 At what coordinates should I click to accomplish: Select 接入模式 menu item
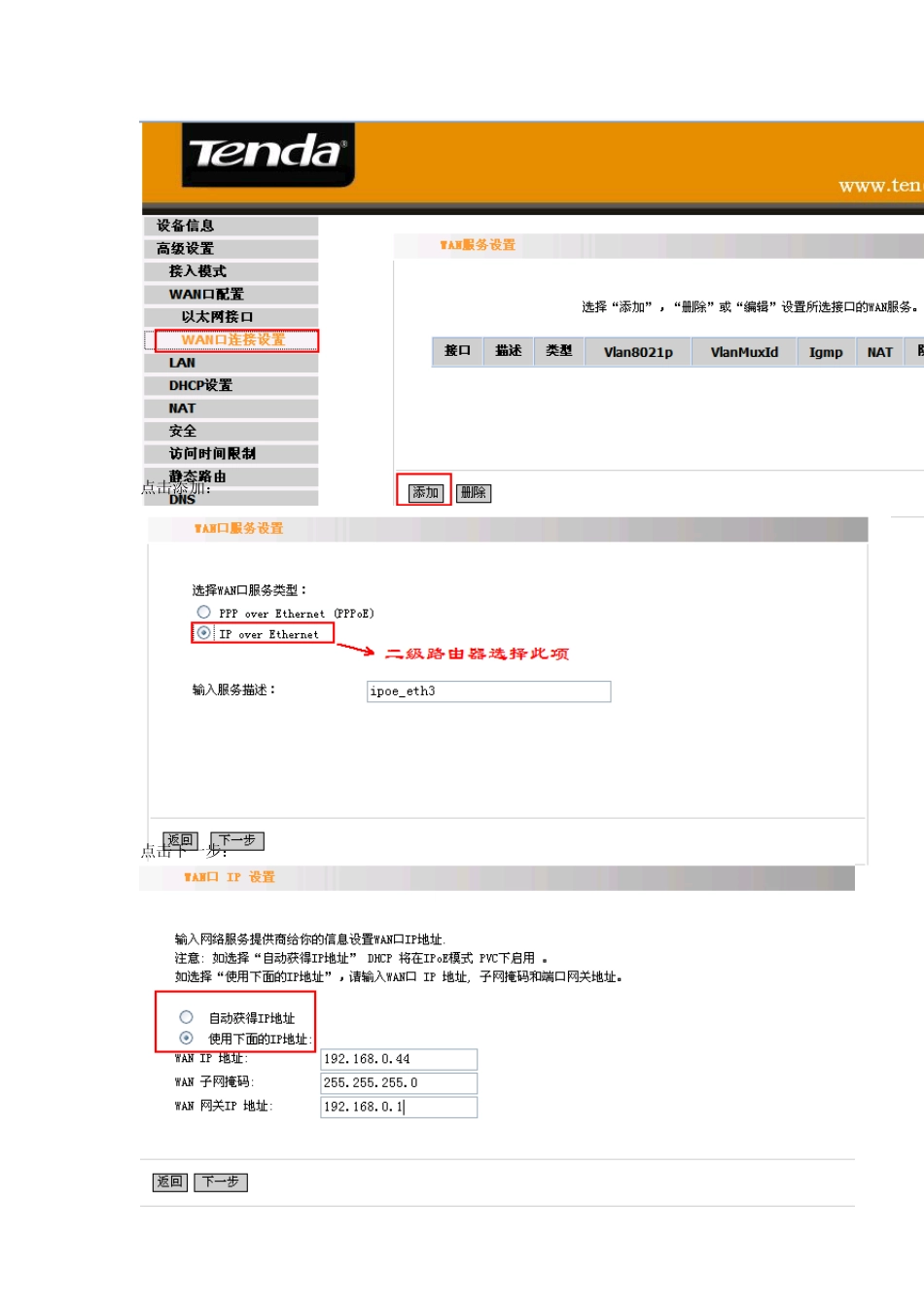pyautogui.click(x=231, y=271)
